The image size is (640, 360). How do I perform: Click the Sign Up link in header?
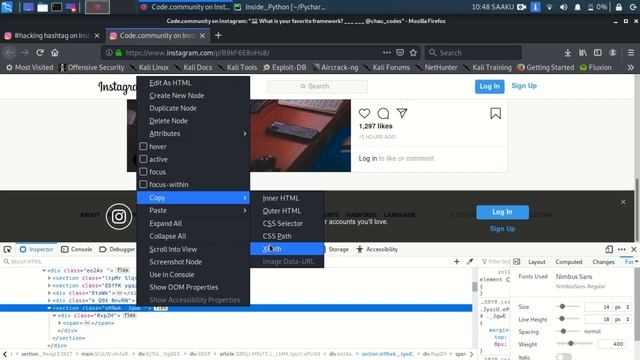524,86
